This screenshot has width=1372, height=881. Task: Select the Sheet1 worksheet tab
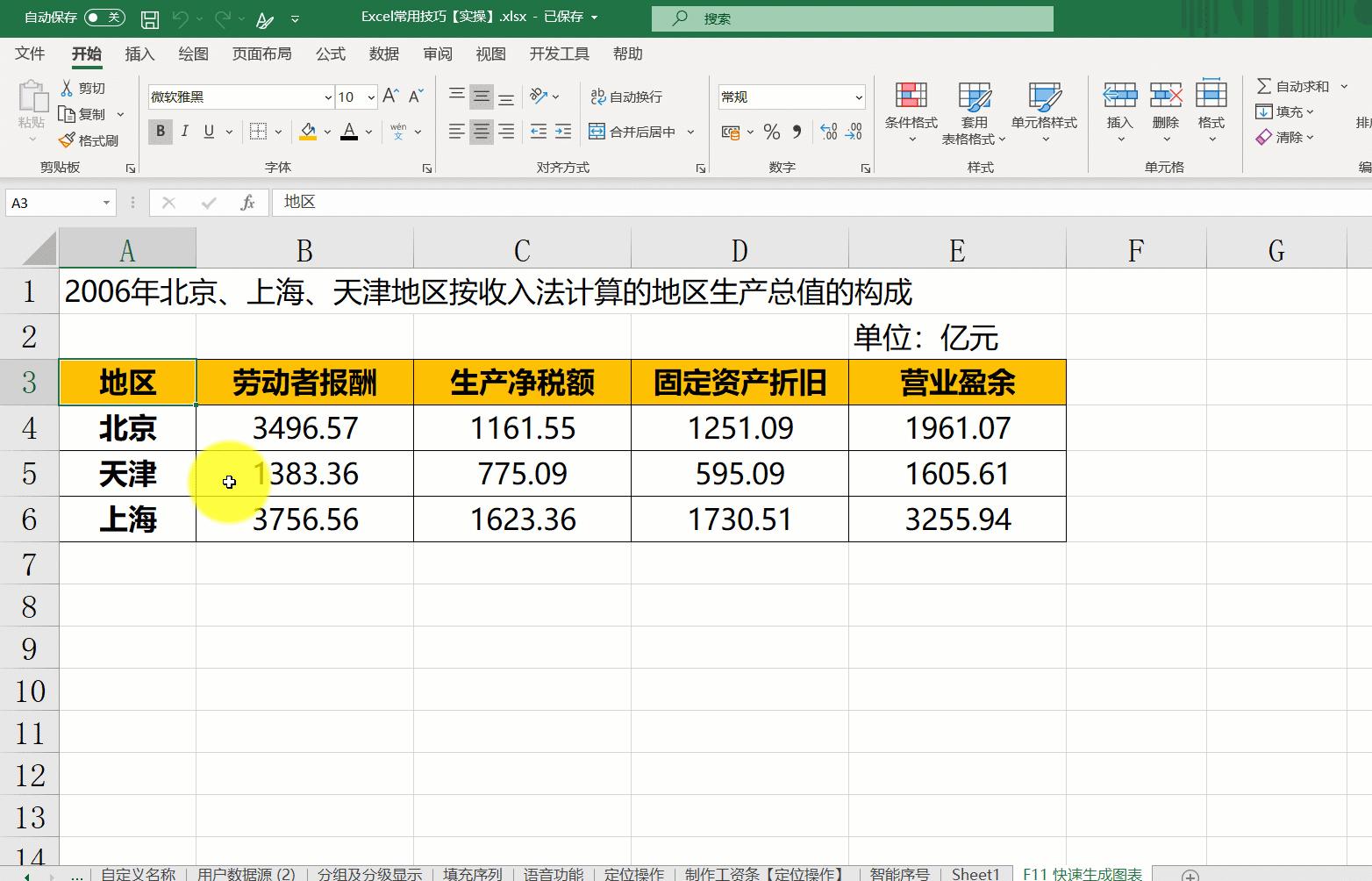point(975,873)
